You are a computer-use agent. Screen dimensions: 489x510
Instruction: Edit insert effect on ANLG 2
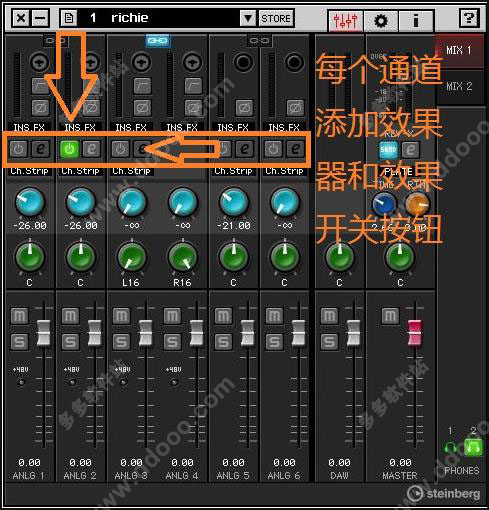pos(91,149)
